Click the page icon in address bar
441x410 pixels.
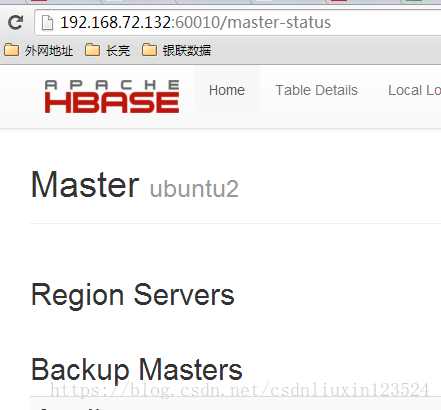pyautogui.click(x=47, y=23)
